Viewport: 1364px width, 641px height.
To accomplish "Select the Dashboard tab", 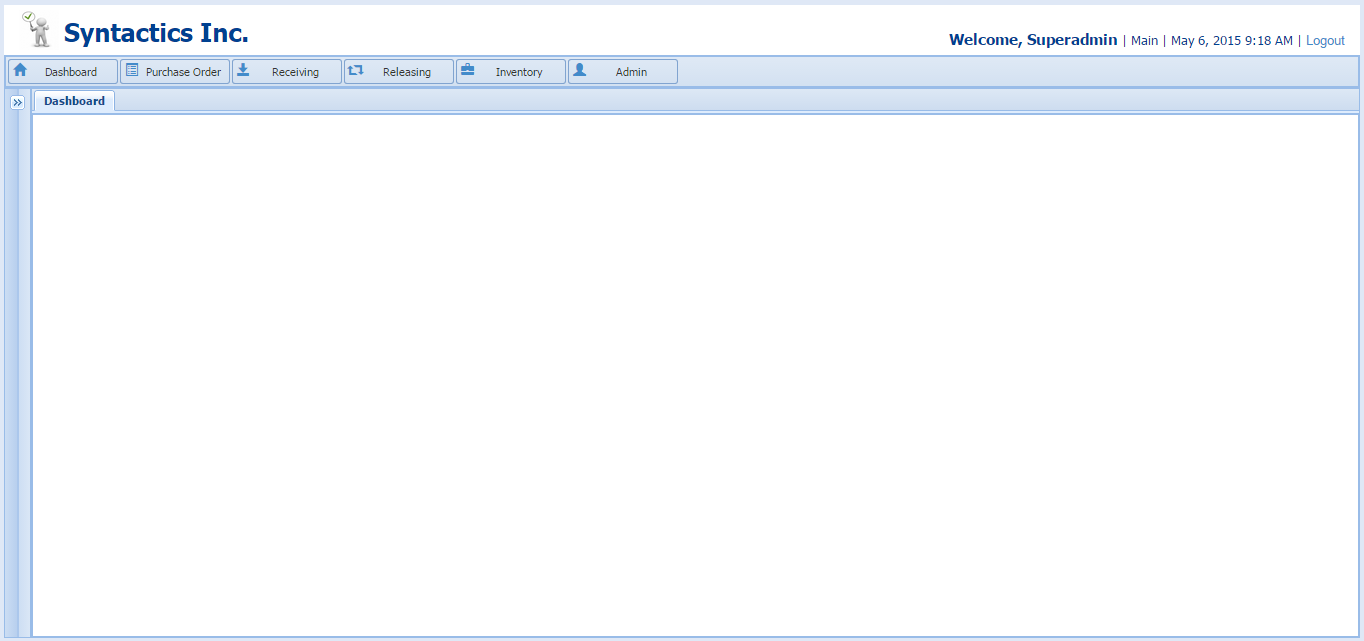I will pyautogui.click(x=74, y=101).
